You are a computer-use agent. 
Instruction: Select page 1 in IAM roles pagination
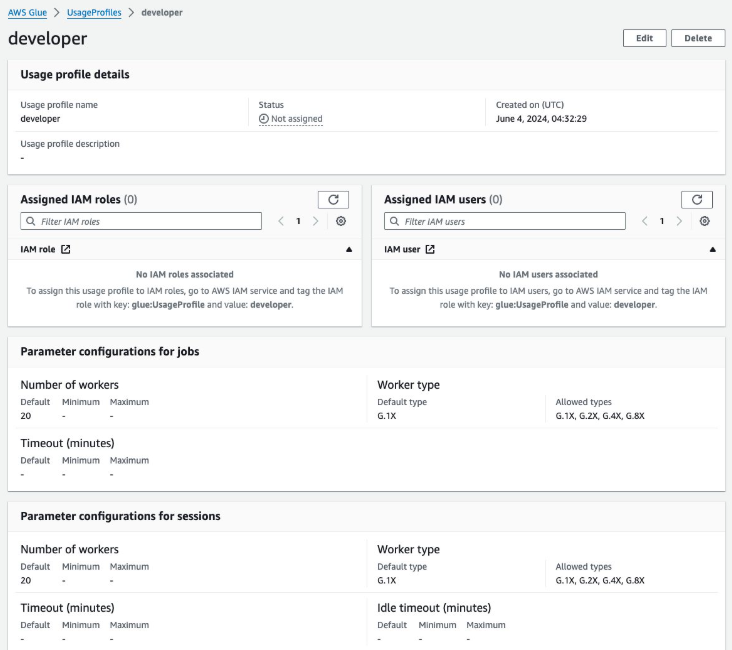298,221
